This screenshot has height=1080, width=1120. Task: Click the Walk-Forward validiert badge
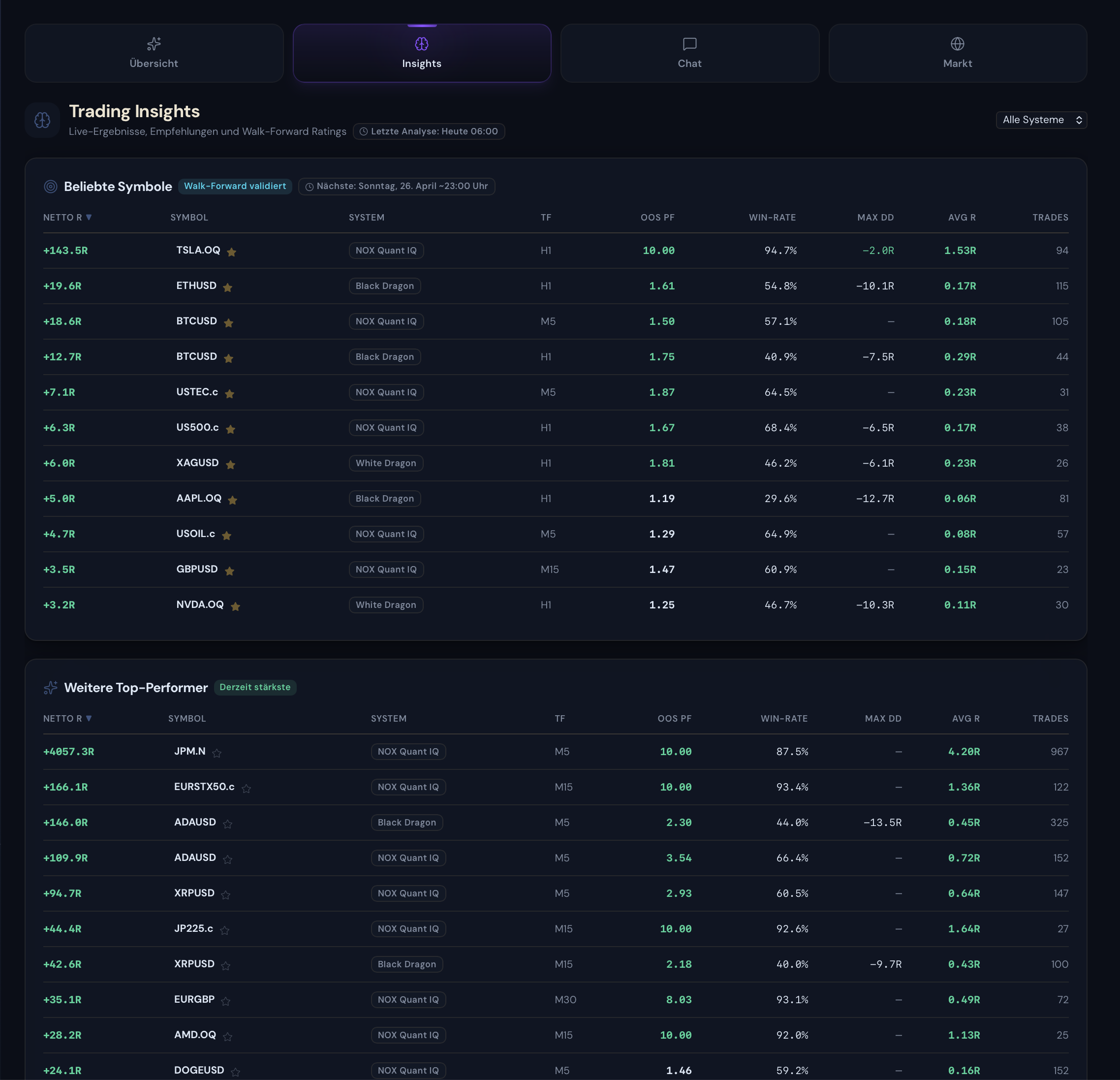[x=235, y=186]
